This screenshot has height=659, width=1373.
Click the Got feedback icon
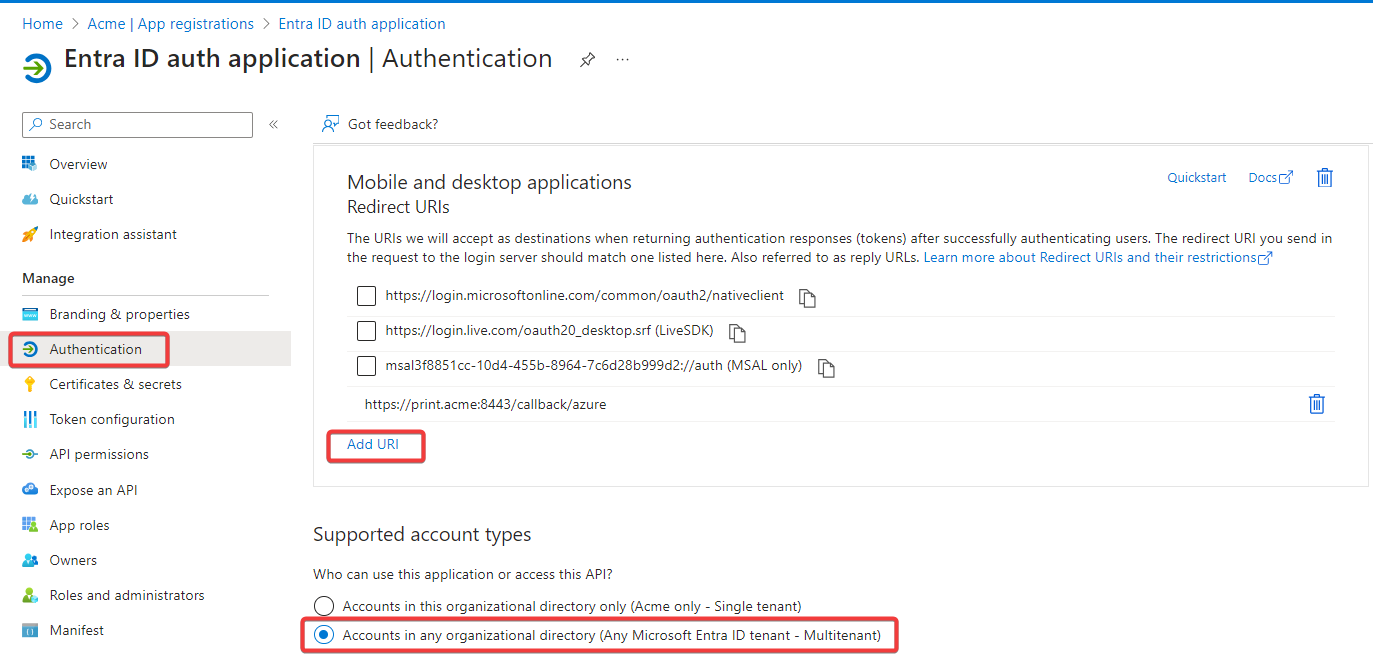click(x=330, y=124)
